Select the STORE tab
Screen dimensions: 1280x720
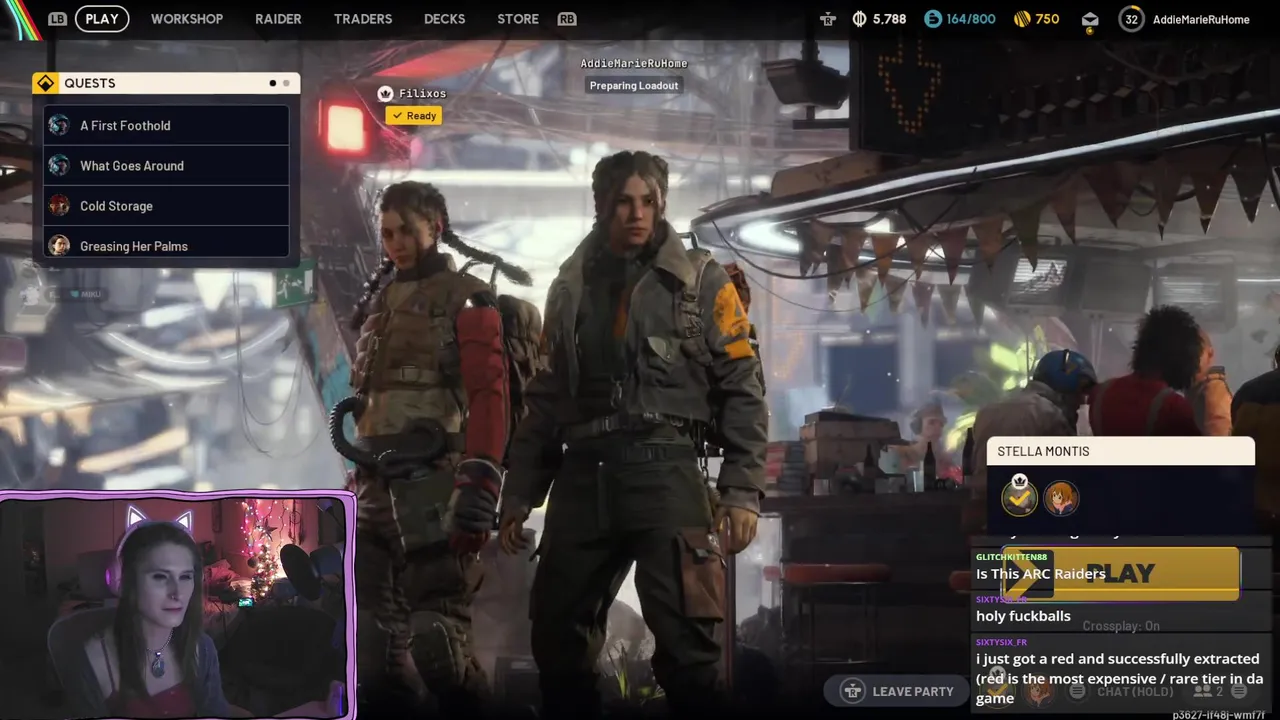[x=518, y=18]
